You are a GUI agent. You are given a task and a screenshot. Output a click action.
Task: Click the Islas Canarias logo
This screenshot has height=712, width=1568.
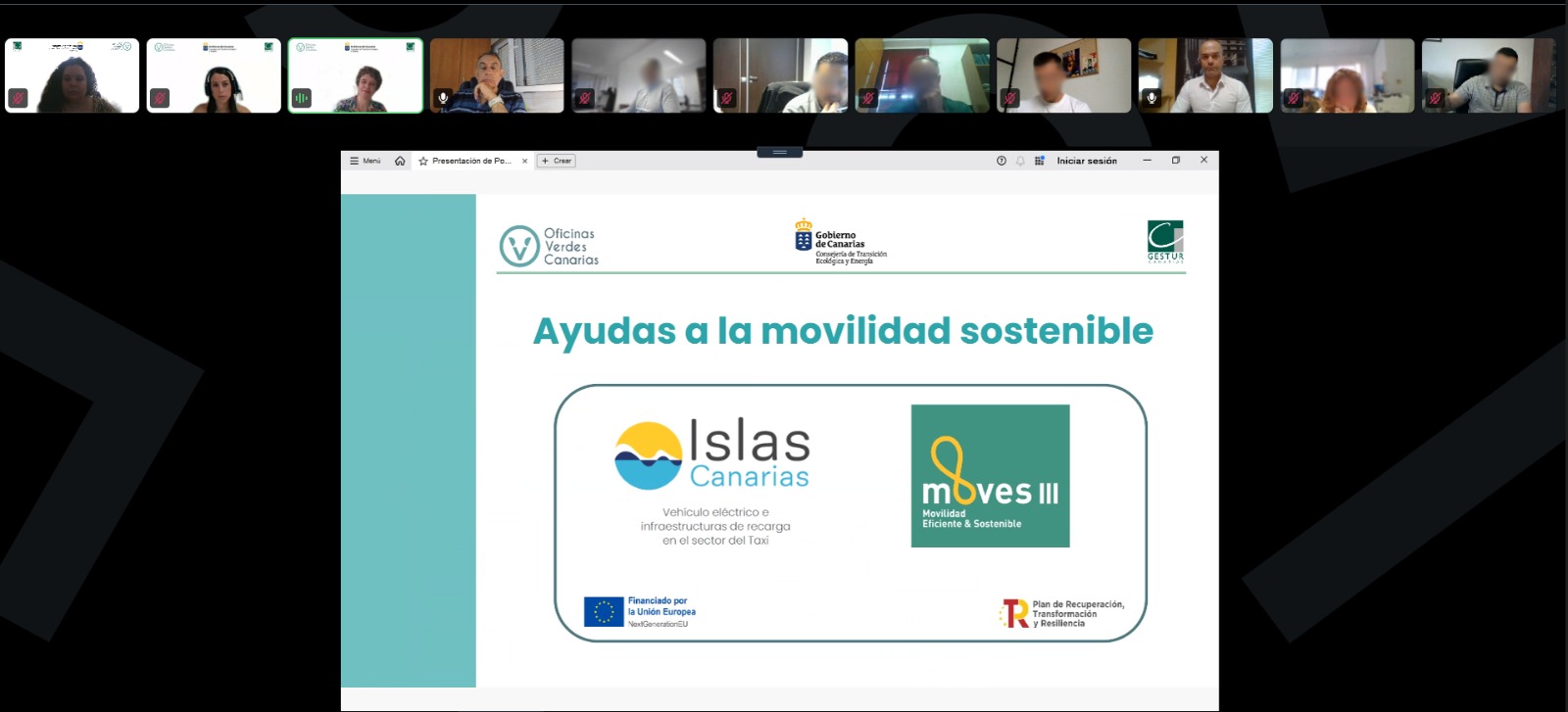coord(712,454)
